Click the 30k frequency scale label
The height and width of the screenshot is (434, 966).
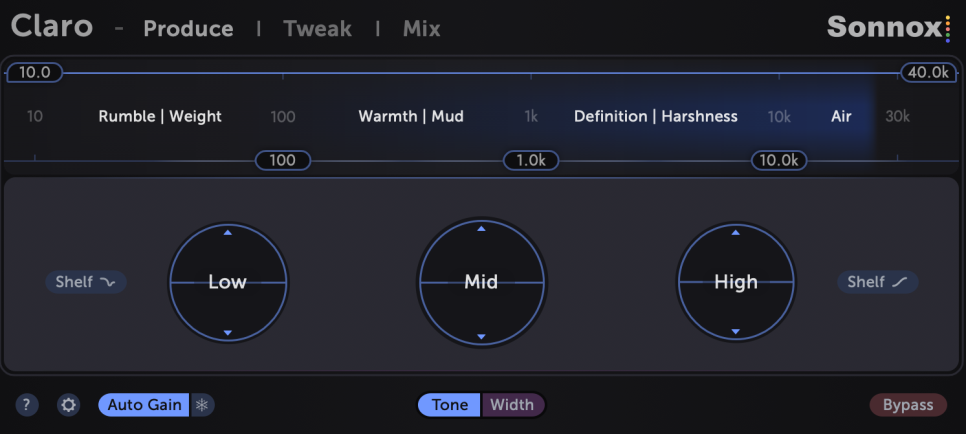click(897, 116)
